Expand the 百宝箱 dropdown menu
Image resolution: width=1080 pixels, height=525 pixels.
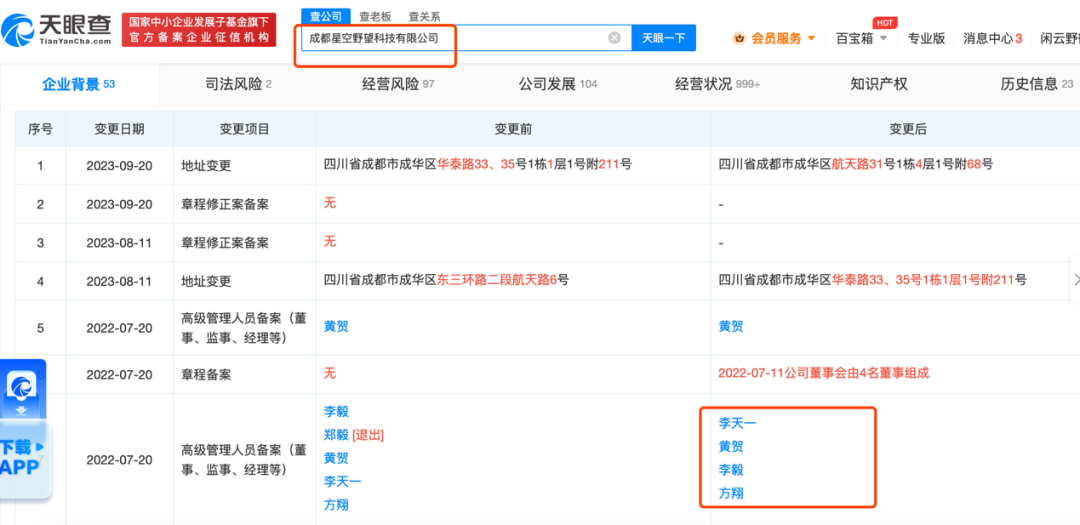pos(860,38)
